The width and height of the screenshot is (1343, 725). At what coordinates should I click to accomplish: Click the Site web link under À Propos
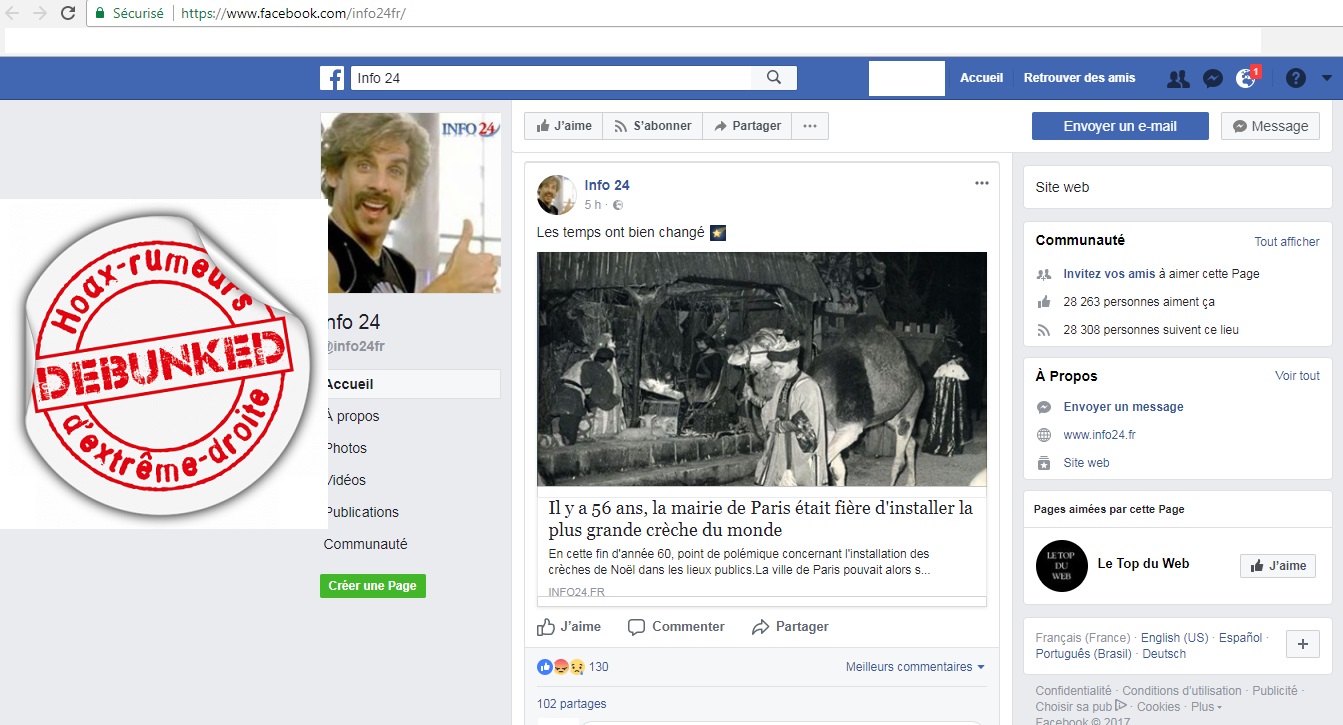click(x=1086, y=463)
